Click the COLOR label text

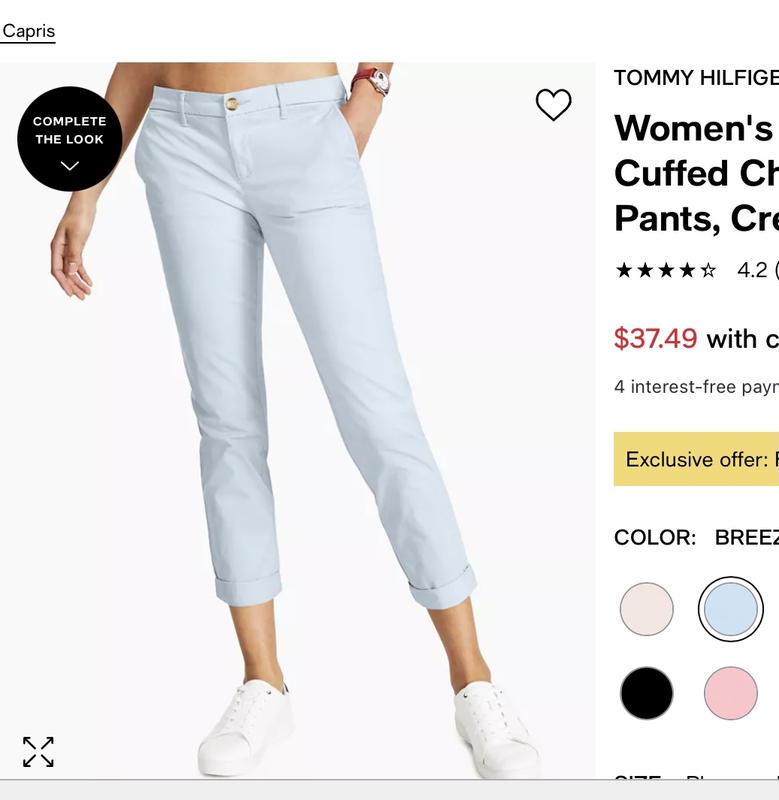(655, 537)
